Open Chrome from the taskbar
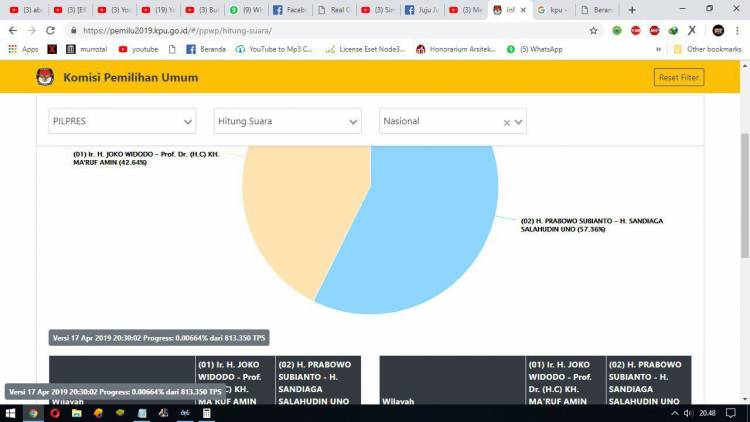The width and height of the screenshot is (750, 422). 33,413
